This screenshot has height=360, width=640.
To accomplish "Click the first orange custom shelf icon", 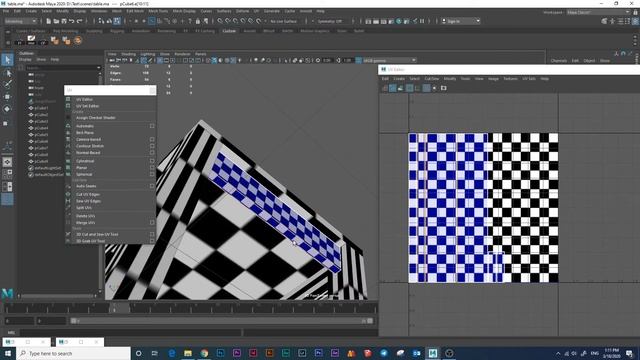I will coord(55,40).
